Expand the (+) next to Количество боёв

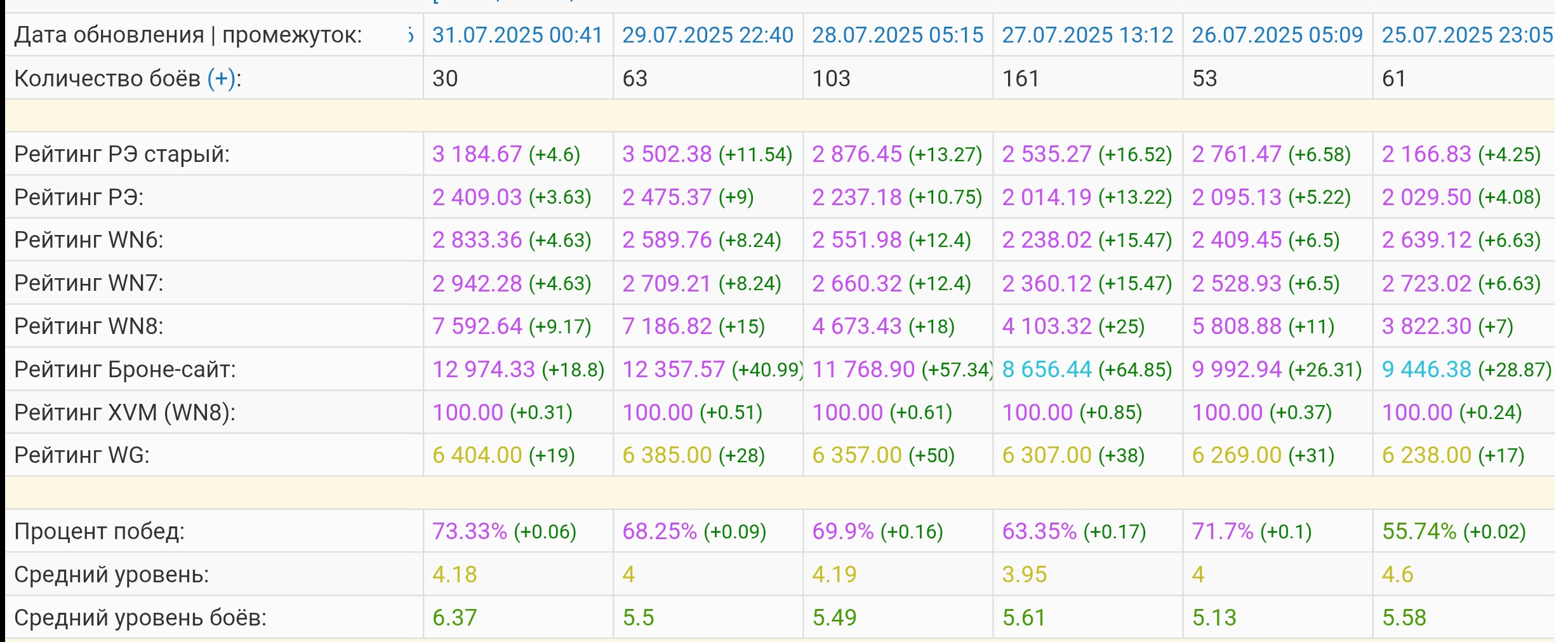point(221,79)
